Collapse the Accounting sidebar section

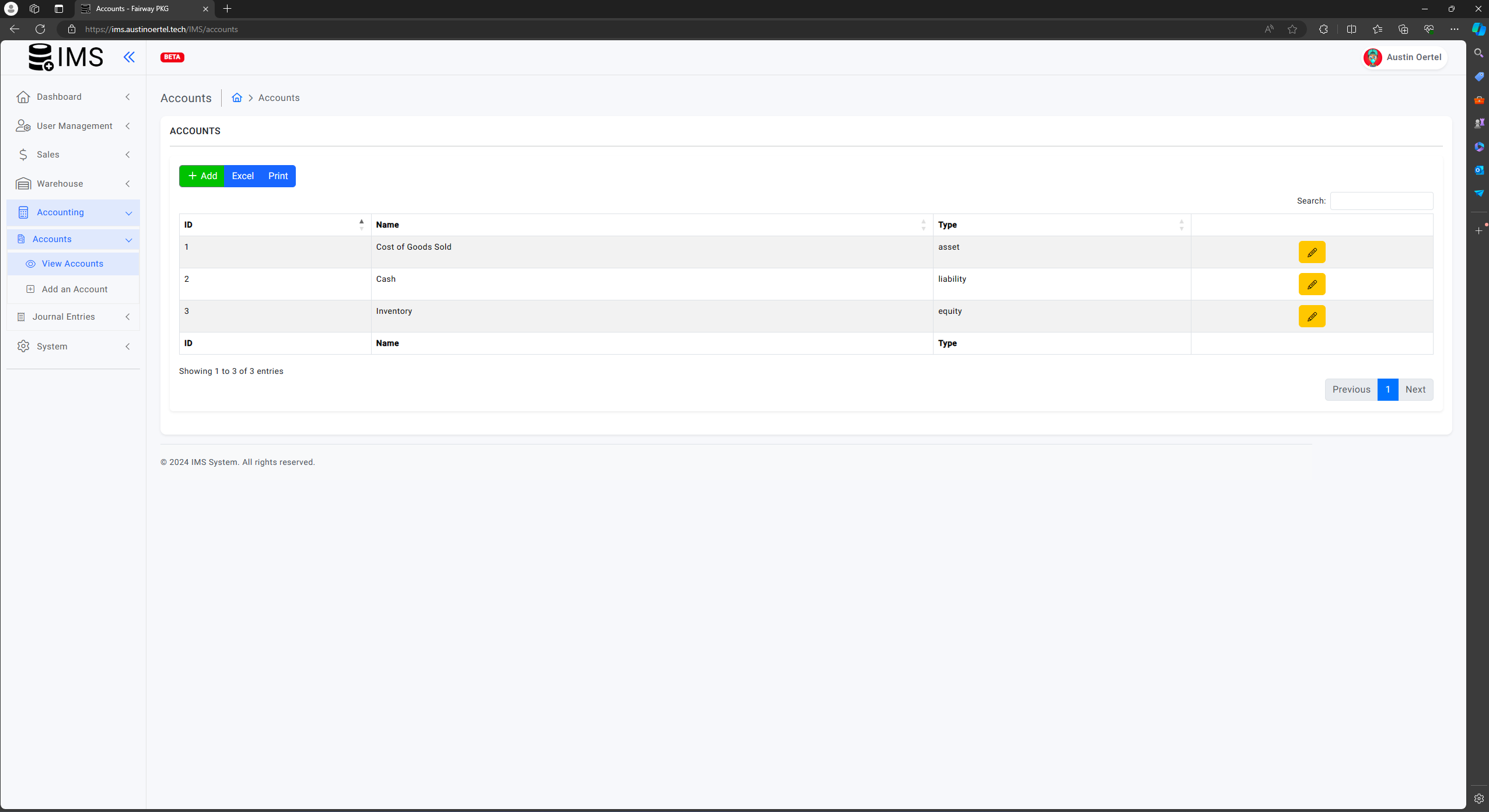73,212
